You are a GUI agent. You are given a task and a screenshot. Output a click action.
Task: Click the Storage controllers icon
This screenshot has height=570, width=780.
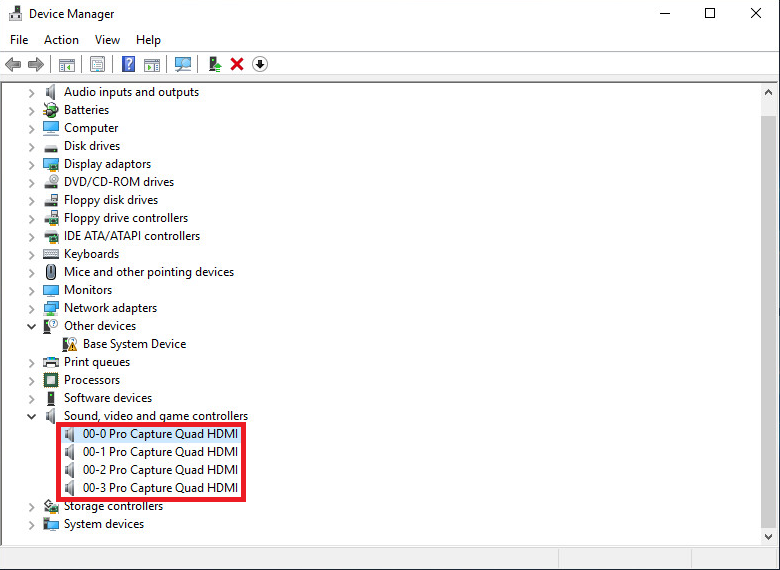pyautogui.click(x=51, y=506)
